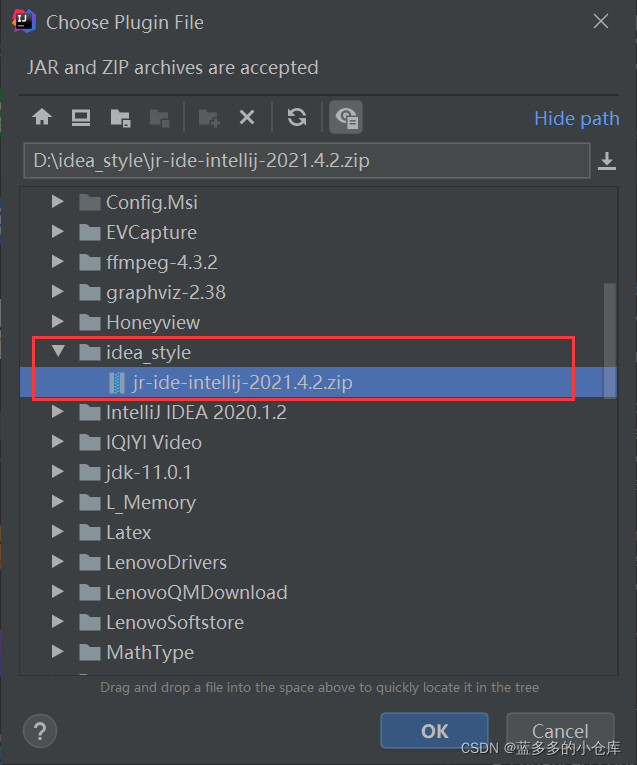Create a new folder with toolbar icon
This screenshot has width=637, height=765.
(209, 118)
